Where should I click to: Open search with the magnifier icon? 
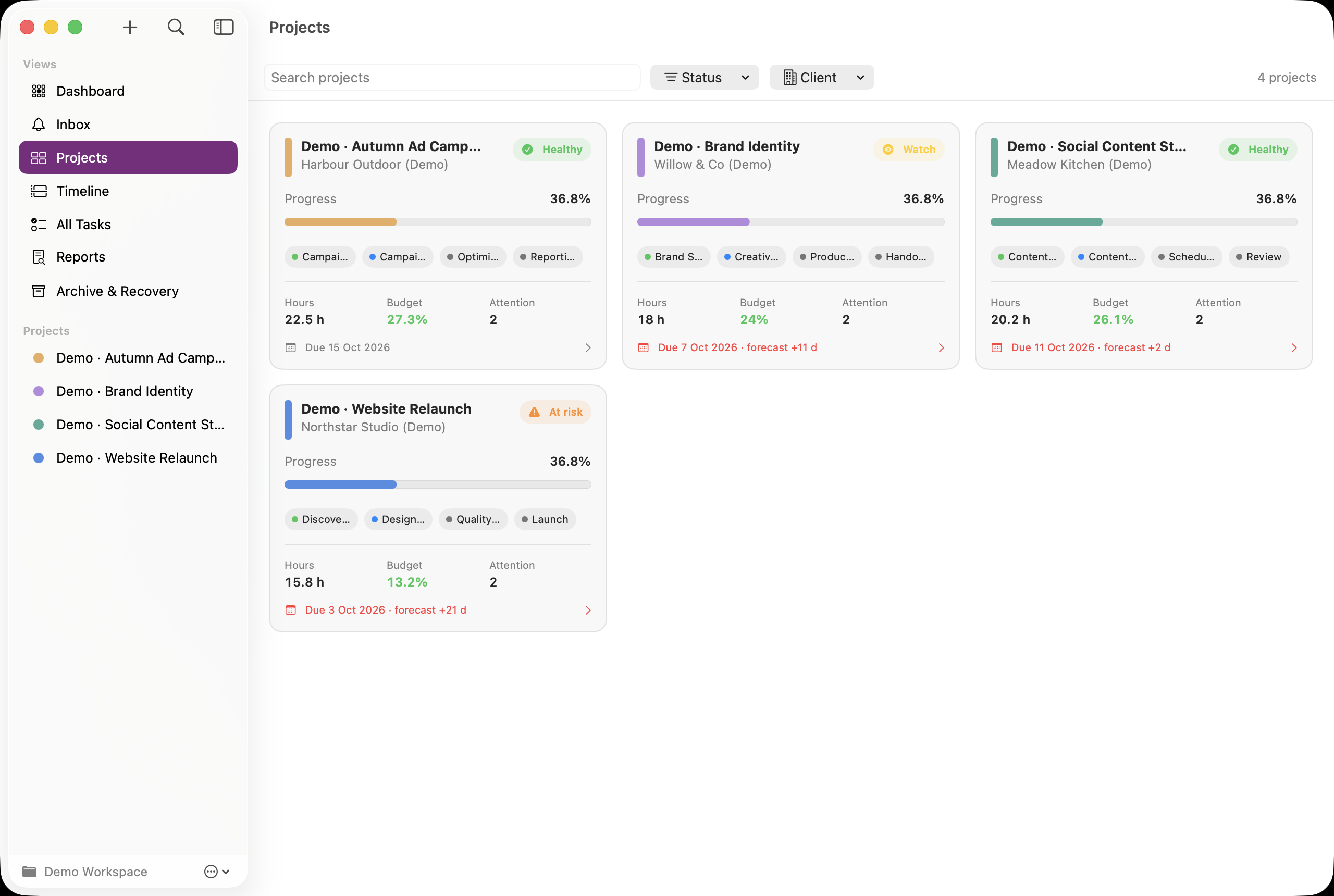[x=176, y=27]
